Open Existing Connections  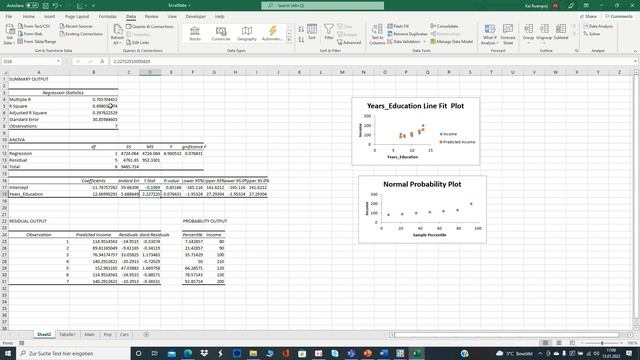click(x=81, y=34)
